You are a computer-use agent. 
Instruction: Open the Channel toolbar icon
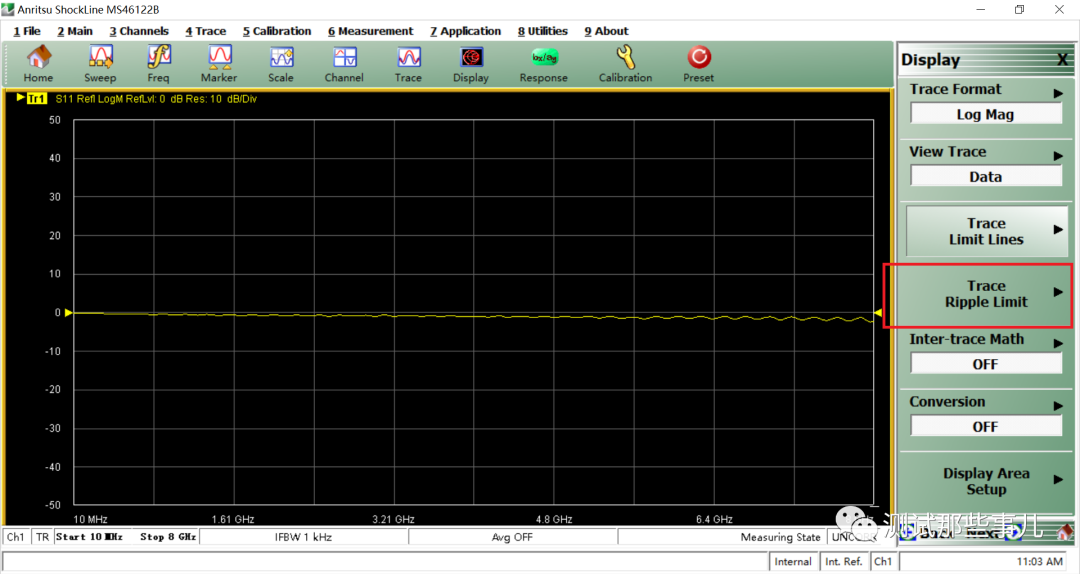pyautogui.click(x=344, y=63)
